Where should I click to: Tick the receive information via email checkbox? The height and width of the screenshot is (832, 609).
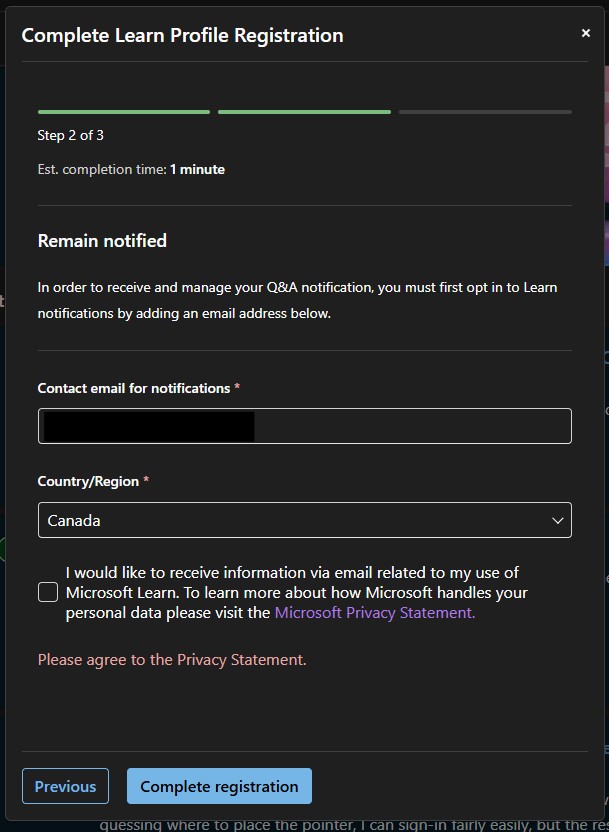48,592
